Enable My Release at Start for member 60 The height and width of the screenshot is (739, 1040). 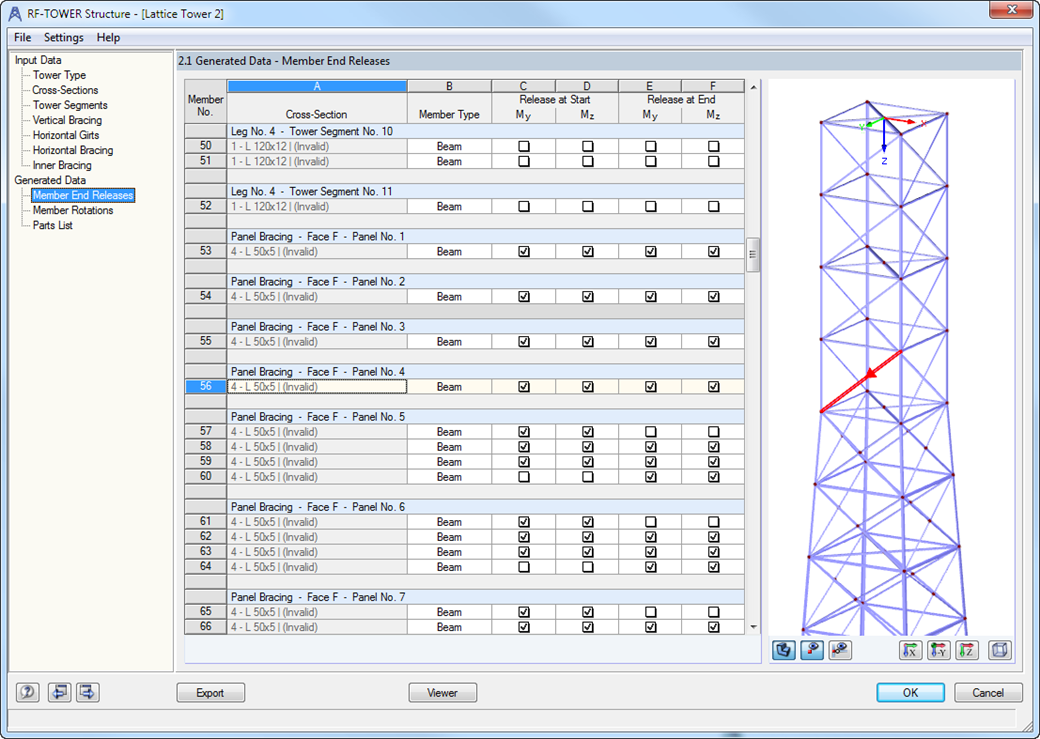(523, 477)
